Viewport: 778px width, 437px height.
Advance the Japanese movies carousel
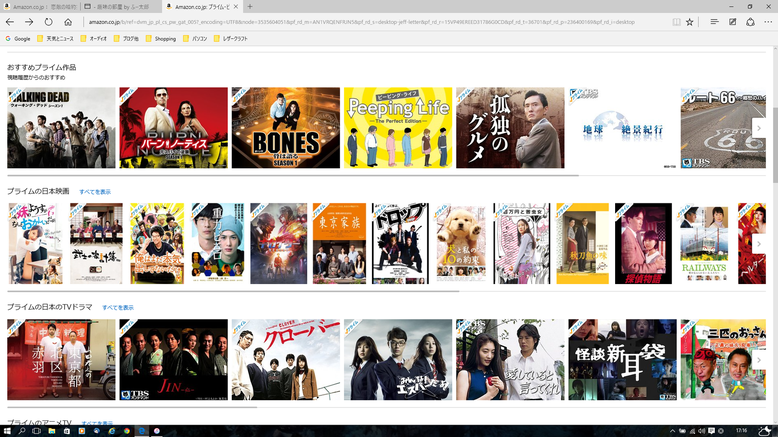point(759,244)
